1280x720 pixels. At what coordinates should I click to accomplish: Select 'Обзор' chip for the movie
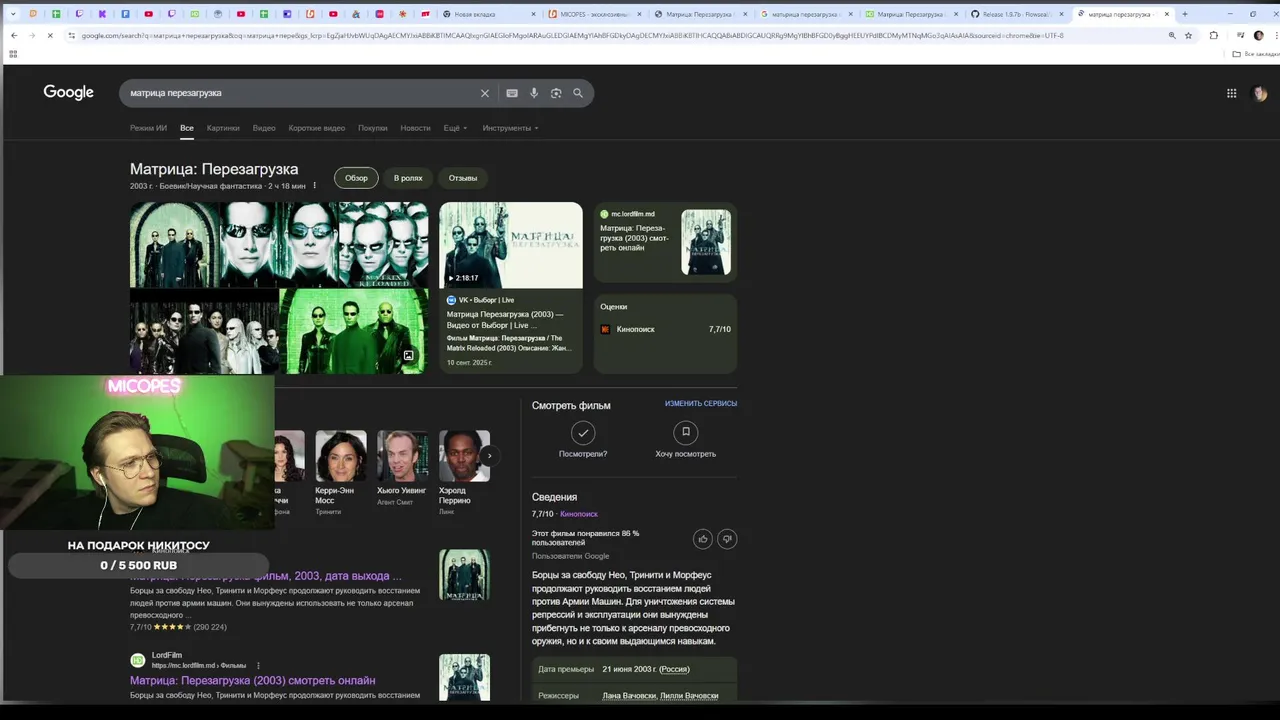coord(356,178)
